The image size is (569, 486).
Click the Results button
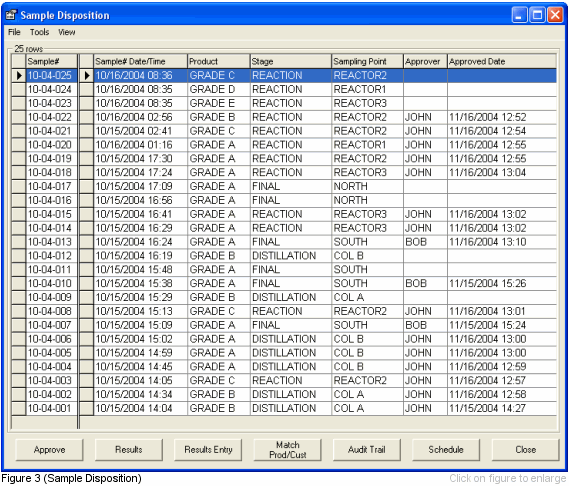(x=128, y=450)
